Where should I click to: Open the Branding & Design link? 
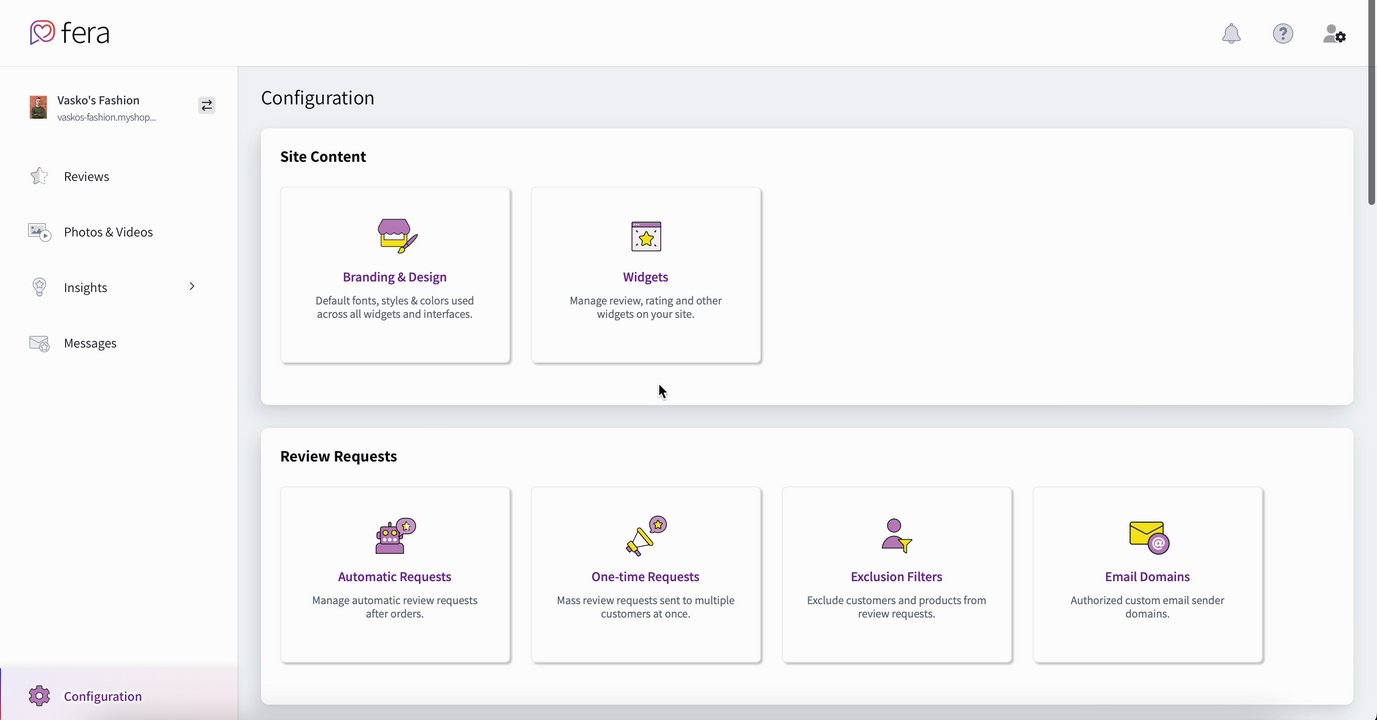pyautogui.click(x=395, y=277)
